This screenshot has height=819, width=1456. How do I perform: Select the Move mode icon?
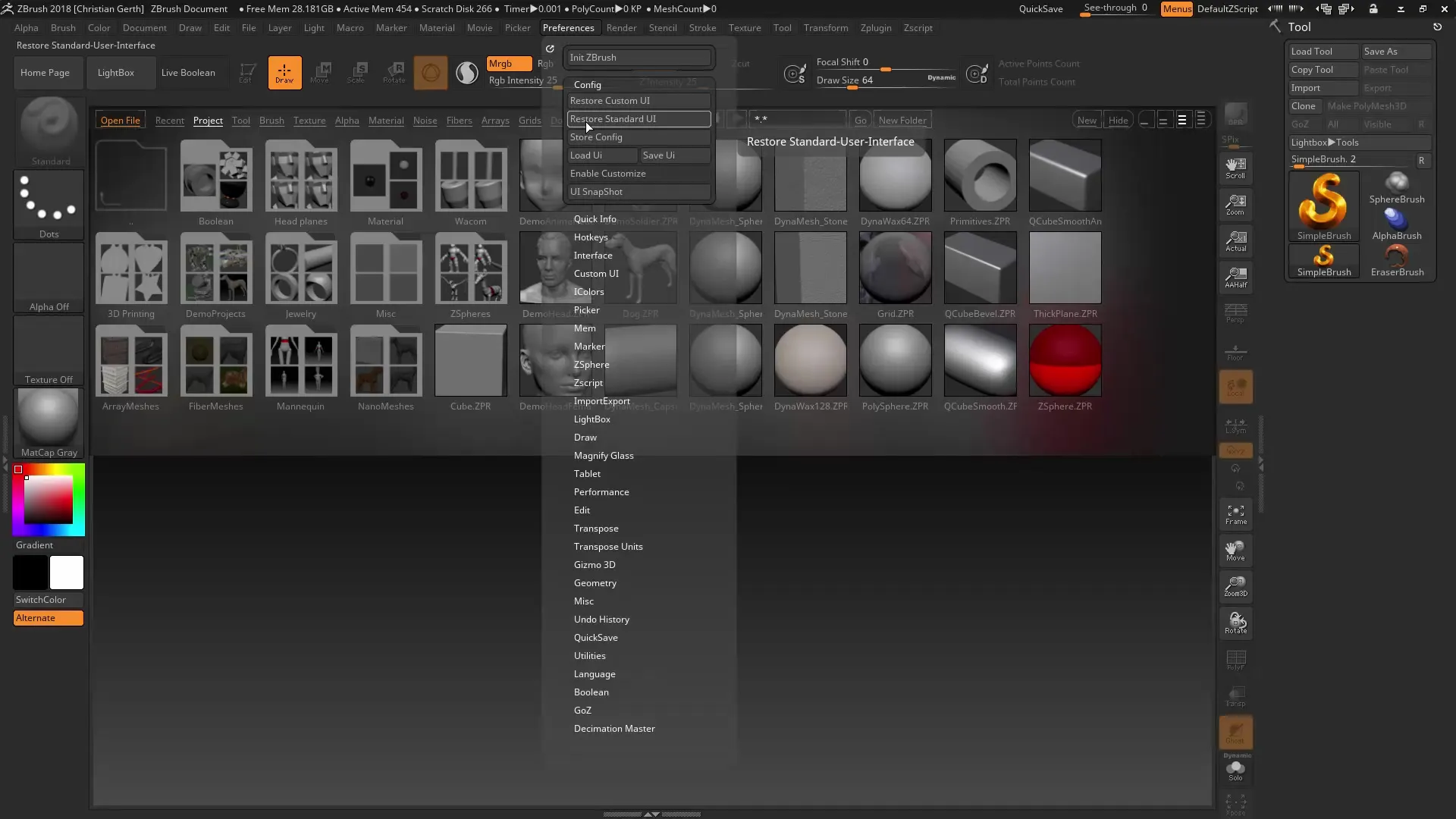[x=320, y=73]
